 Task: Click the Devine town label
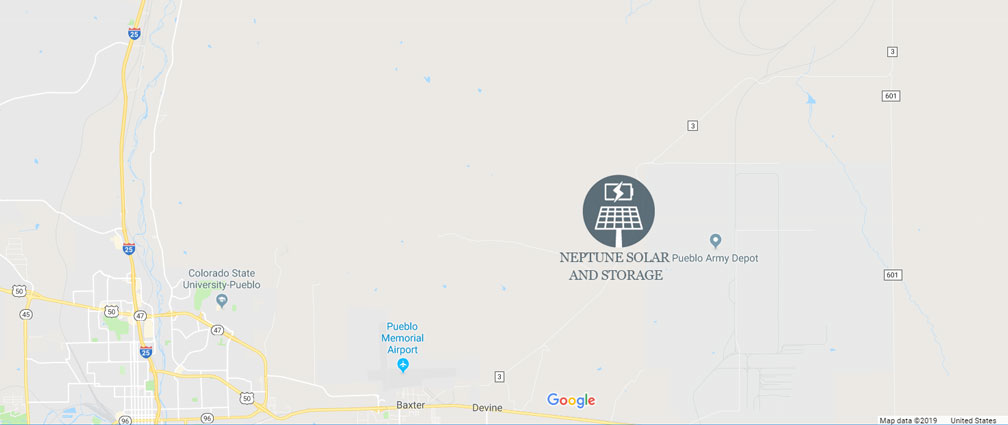point(487,408)
